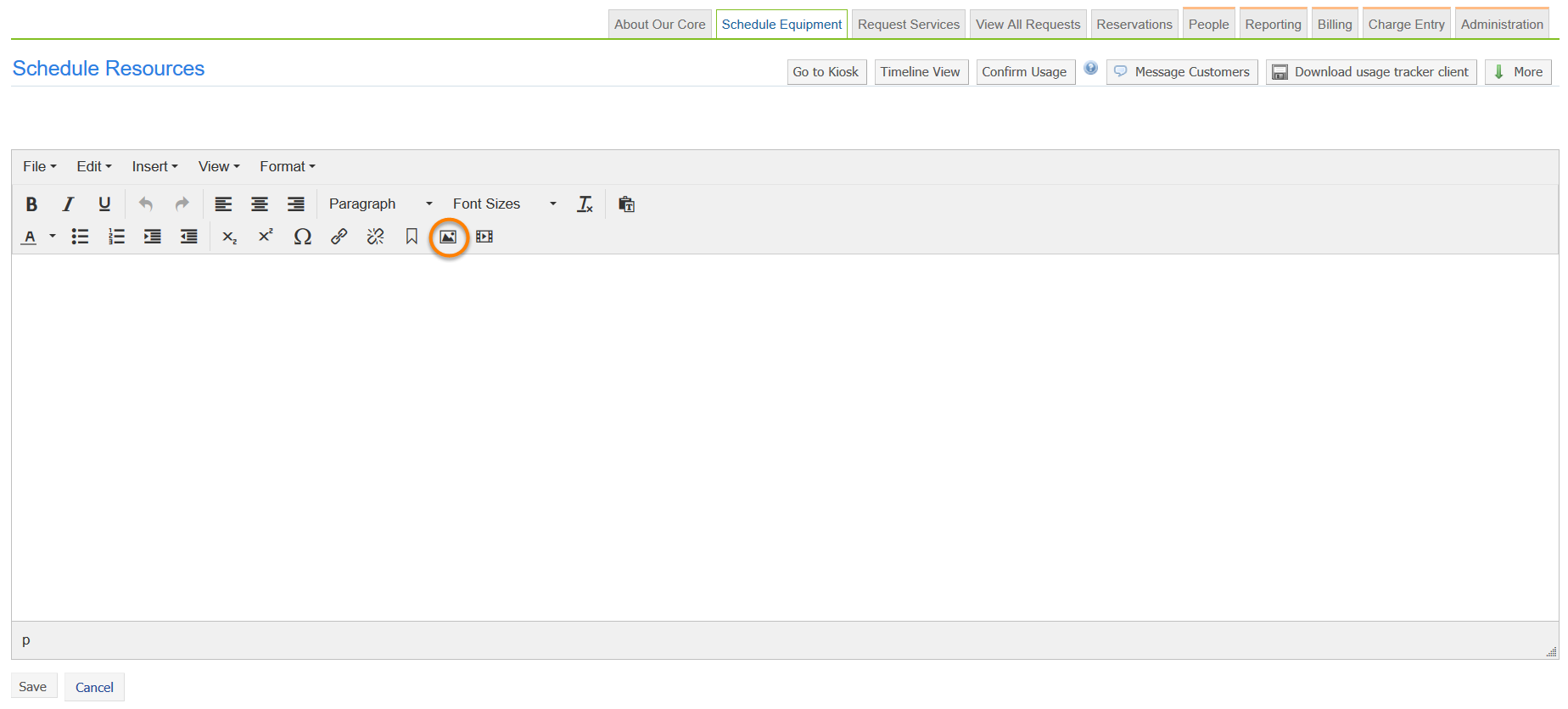Open the Paragraph format dropdown
This screenshot has width=1568, height=709.
pyautogui.click(x=380, y=204)
